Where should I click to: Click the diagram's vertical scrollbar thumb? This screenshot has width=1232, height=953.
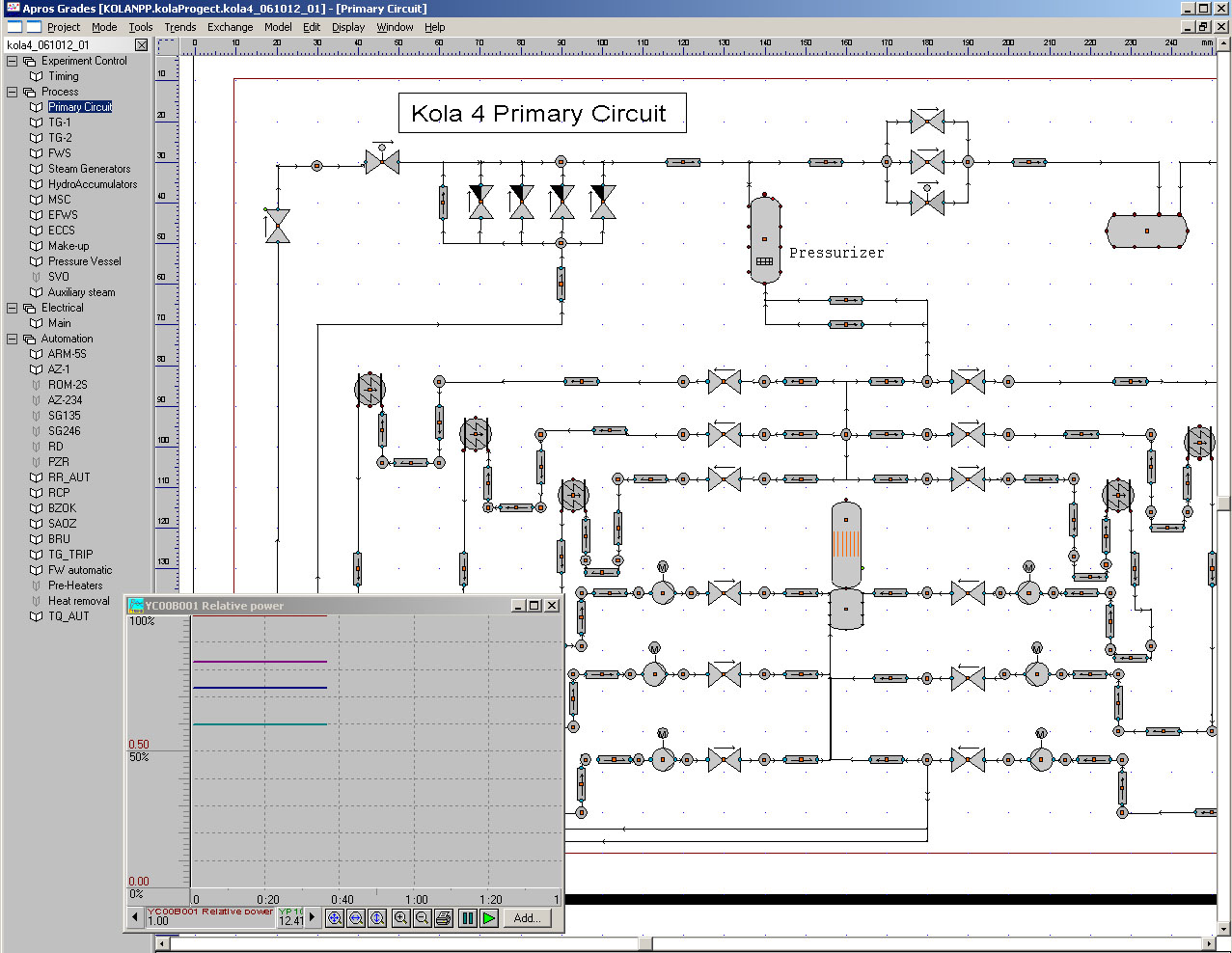(1223, 503)
